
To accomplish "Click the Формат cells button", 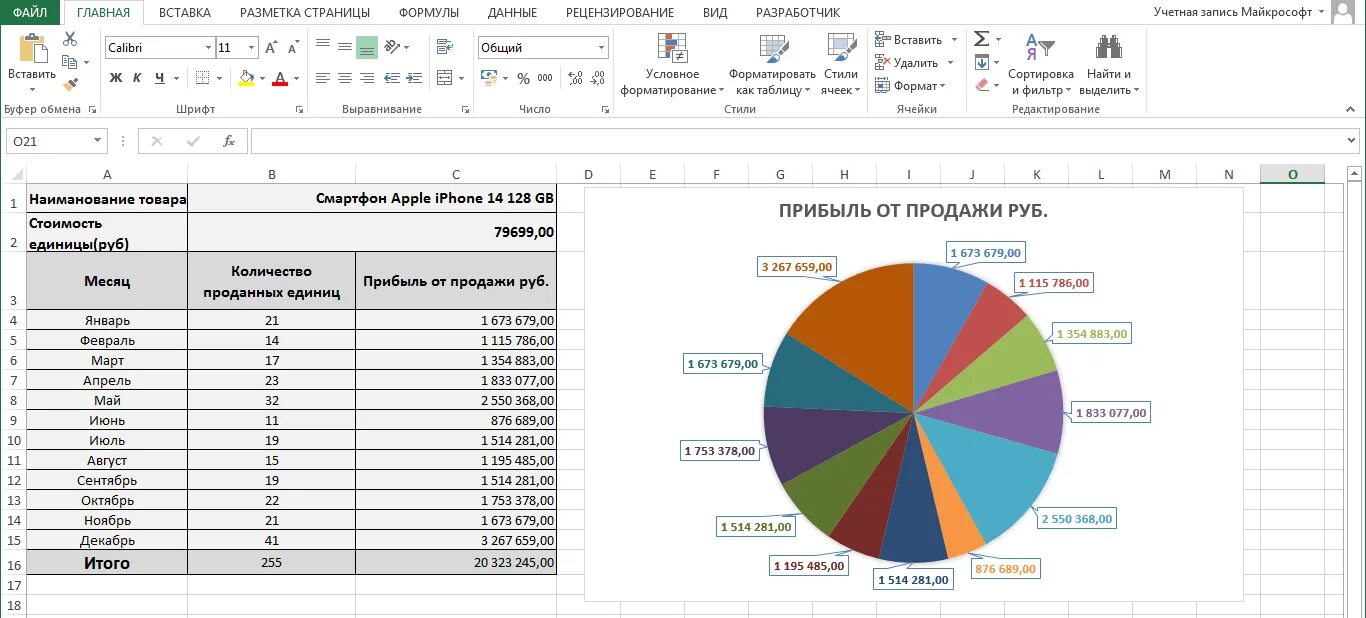I will point(912,85).
